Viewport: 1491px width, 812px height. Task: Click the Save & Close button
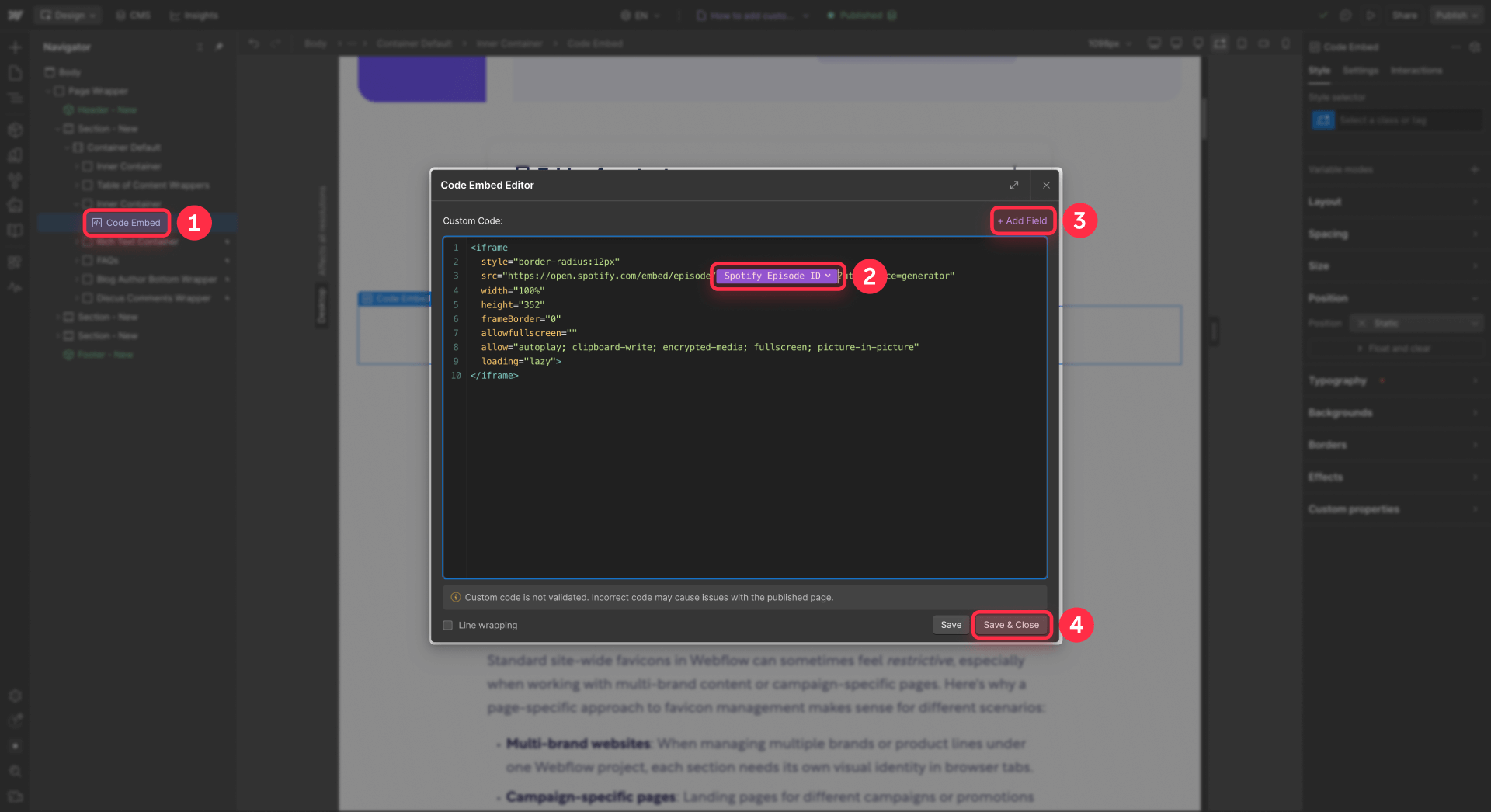(x=1011, y=625)
